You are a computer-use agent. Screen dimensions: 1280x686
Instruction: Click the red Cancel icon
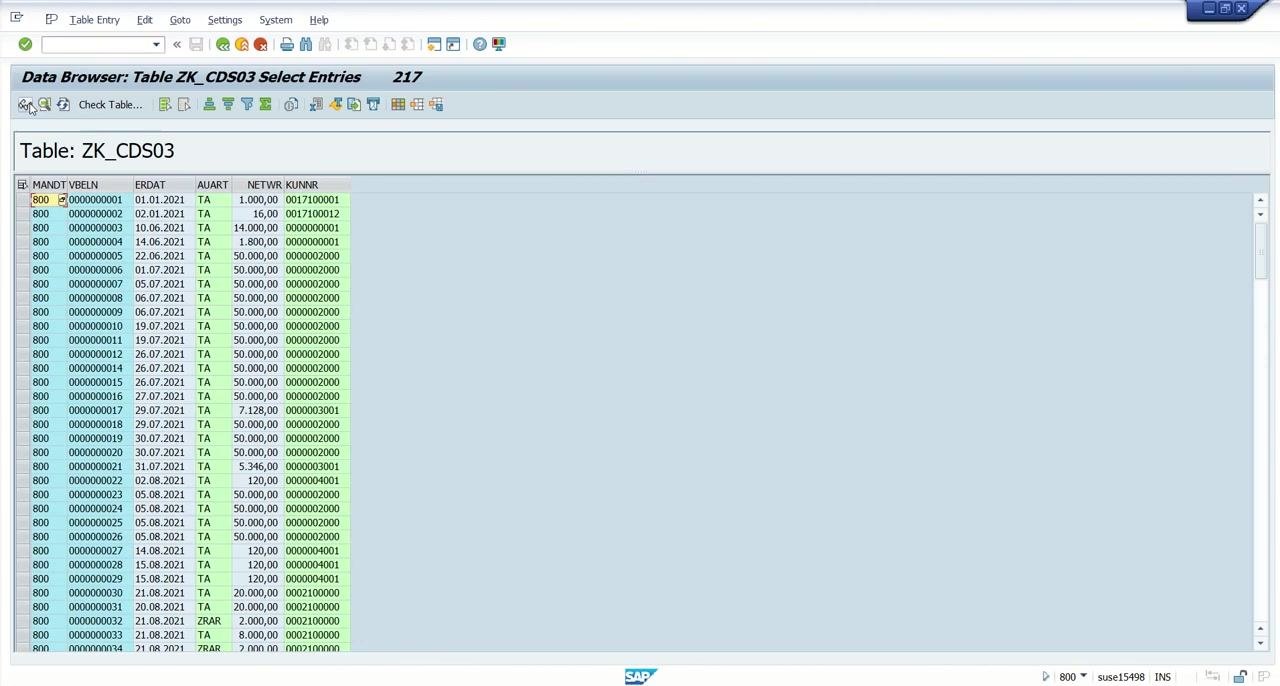[261, 44]
